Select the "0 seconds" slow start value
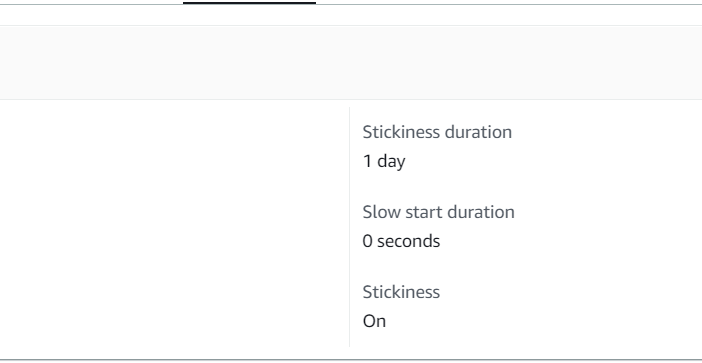 (401, 241)
